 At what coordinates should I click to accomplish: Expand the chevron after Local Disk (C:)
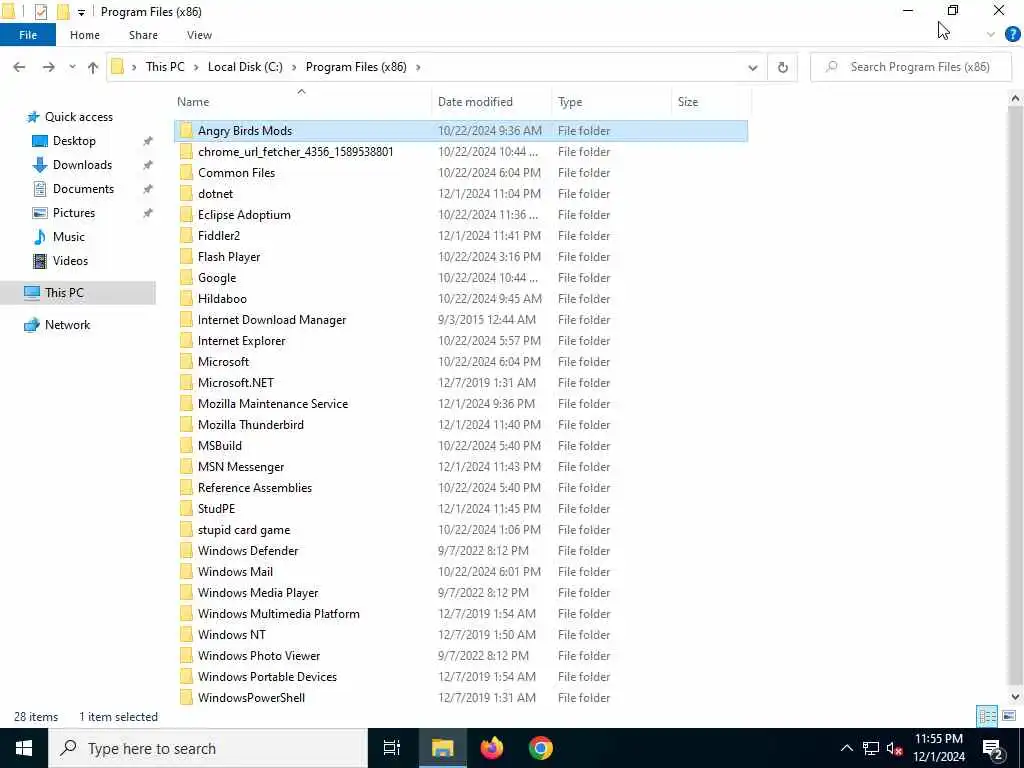click(x=294, y=67)
